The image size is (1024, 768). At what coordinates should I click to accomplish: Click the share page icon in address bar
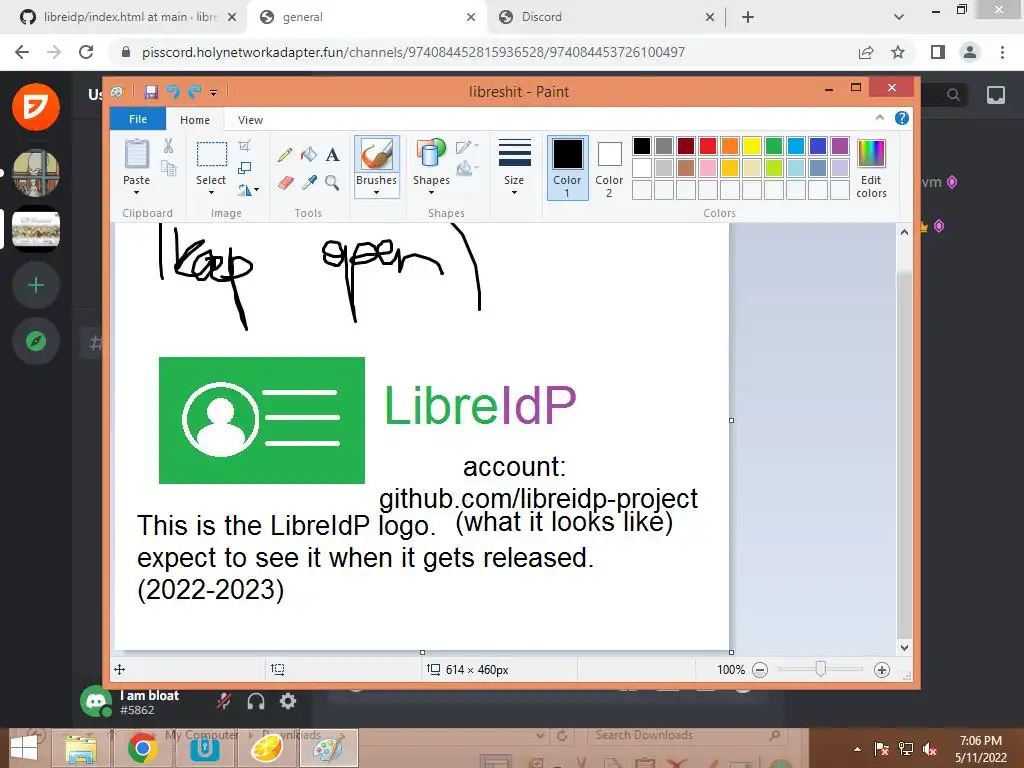[866, 52]
